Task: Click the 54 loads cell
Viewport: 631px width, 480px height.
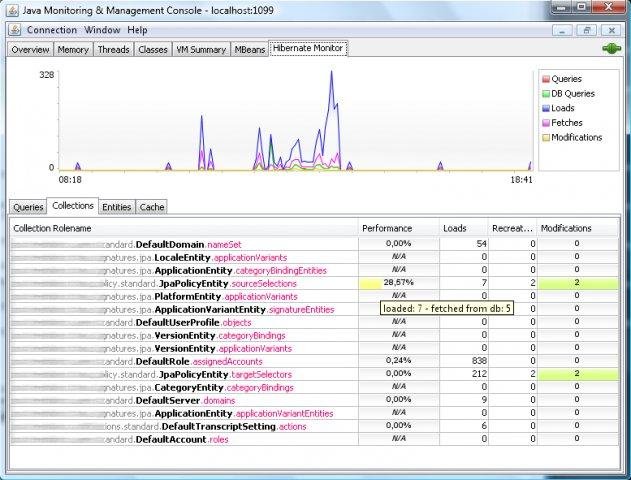Action: point(464,244)
